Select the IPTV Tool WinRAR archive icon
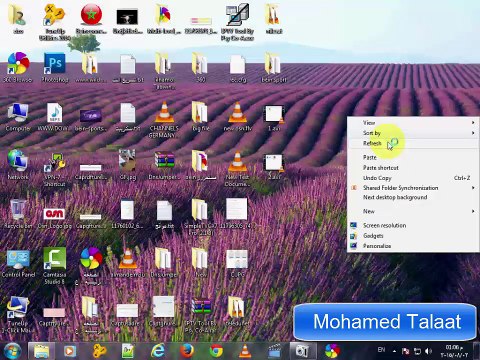This screenshot has width=480, height=360. point(201,315)
